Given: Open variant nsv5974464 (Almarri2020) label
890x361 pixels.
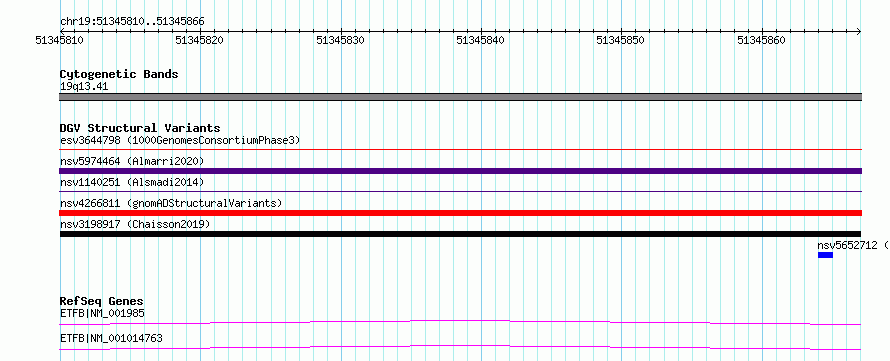Looking at the screenshot, I should [132, 161].
